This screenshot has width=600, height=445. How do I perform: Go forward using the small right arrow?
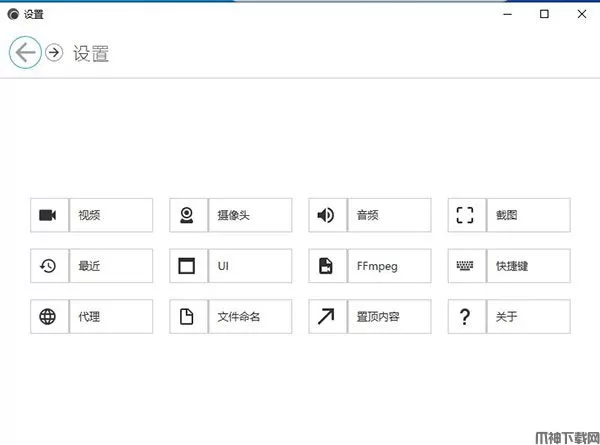pyautogui.click(x=54, y=53)
